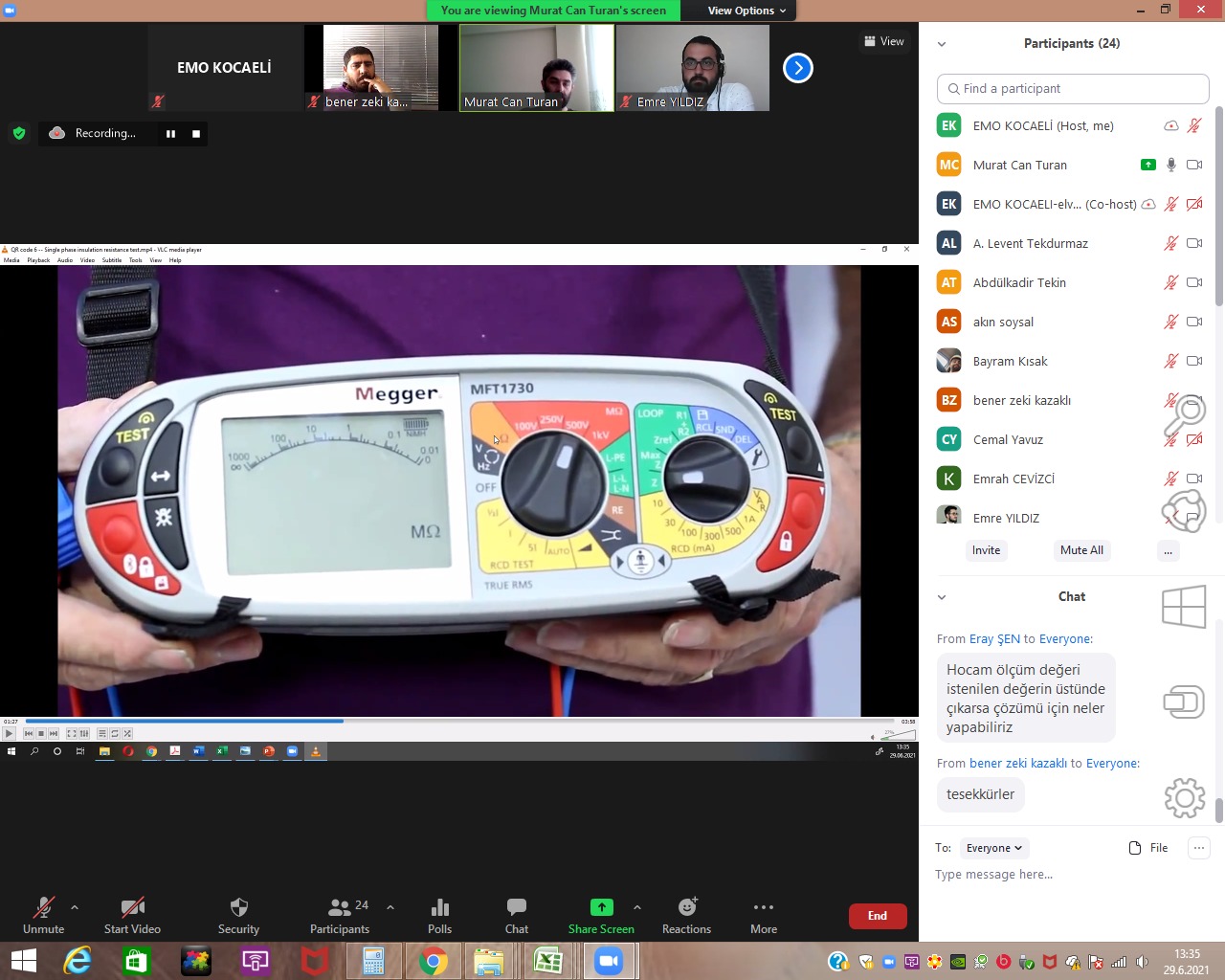Click the Invite button
Screen dimensions: 1225x980
pyautogui.click(x=986, y=550)
